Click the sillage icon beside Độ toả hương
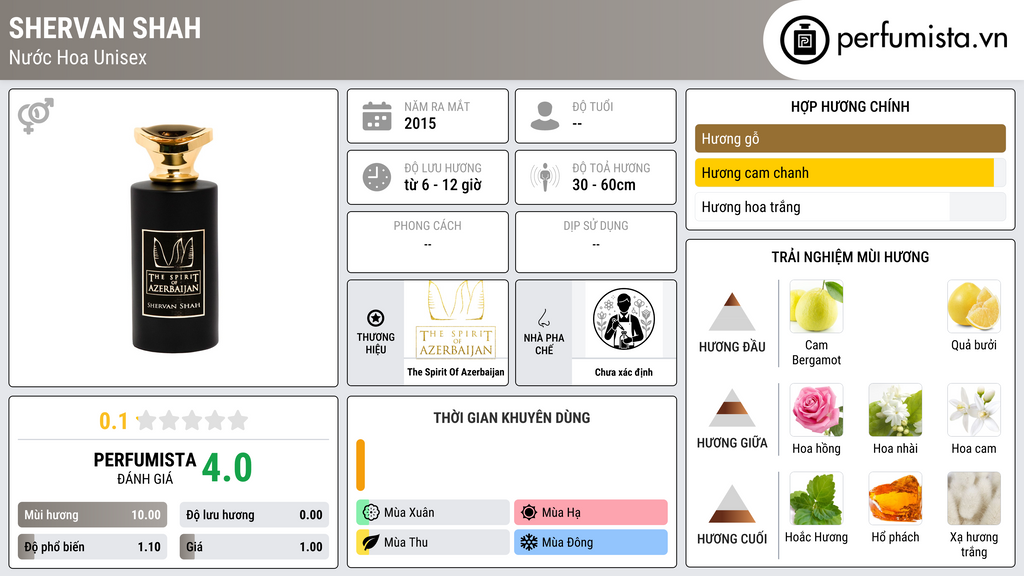 (x=545, y=177)
